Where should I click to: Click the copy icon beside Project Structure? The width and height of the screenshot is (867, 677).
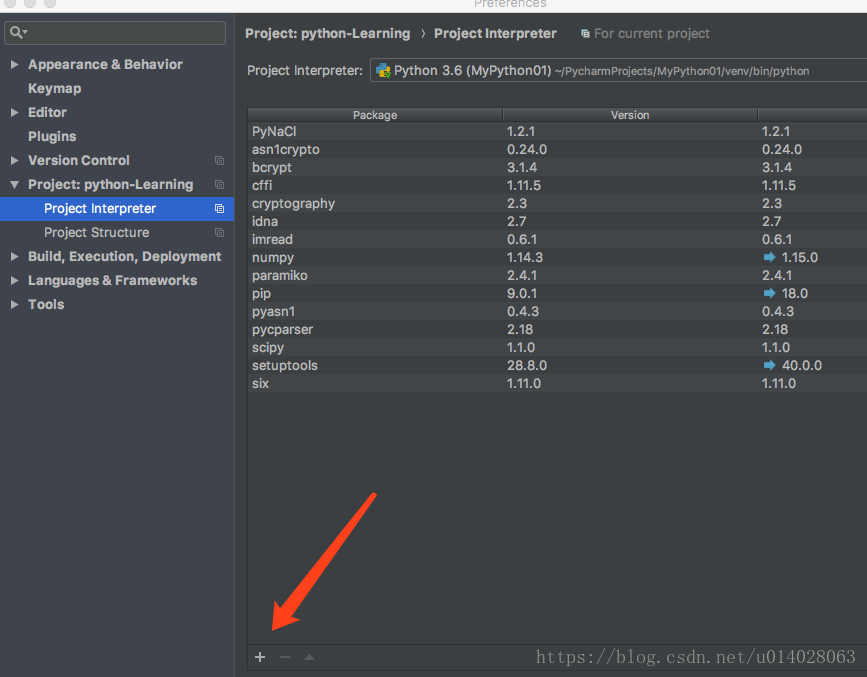pyautogui.click(x=219, y=233)
